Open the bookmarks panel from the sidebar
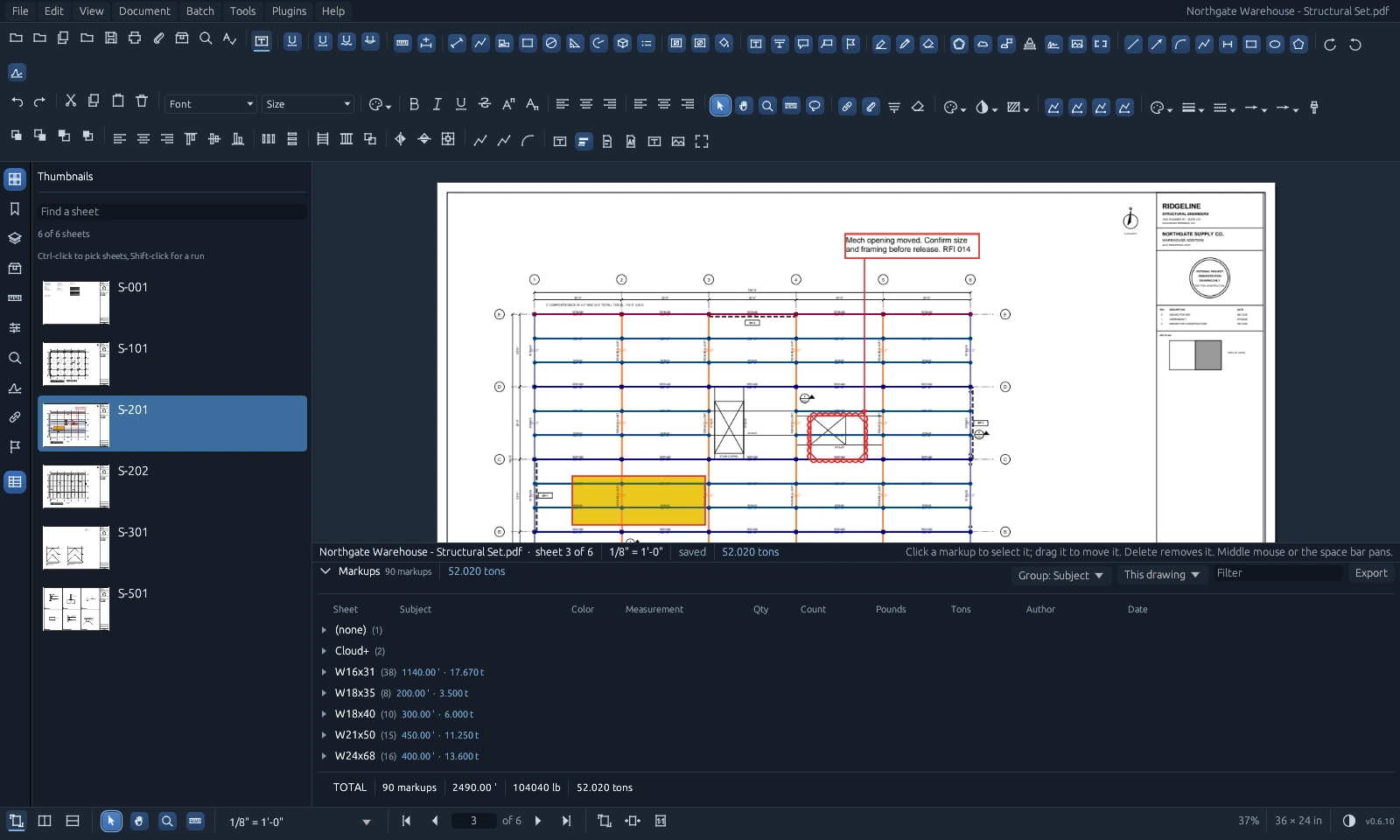The width and height of the screenshot is (1400, 840). (x=15, y=208)
